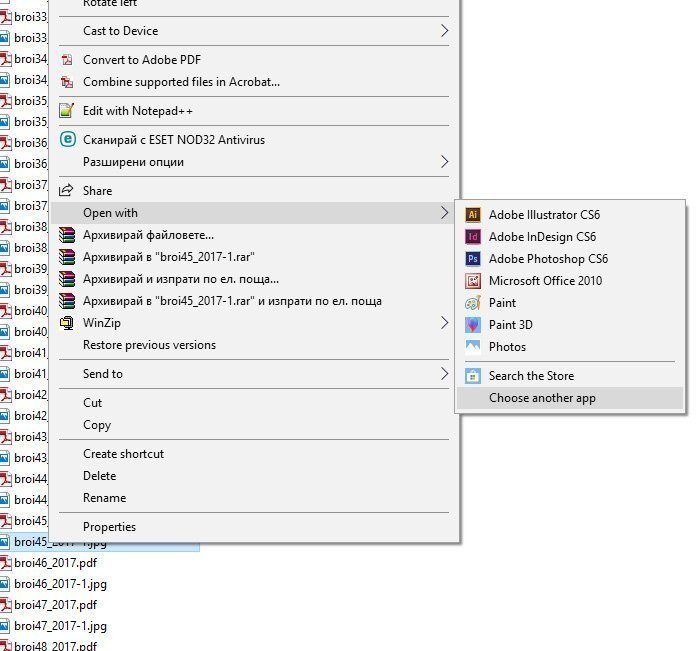Select Delete from the context menu
The width and height of the screenshot is (696, 651).
pos(255,476)
